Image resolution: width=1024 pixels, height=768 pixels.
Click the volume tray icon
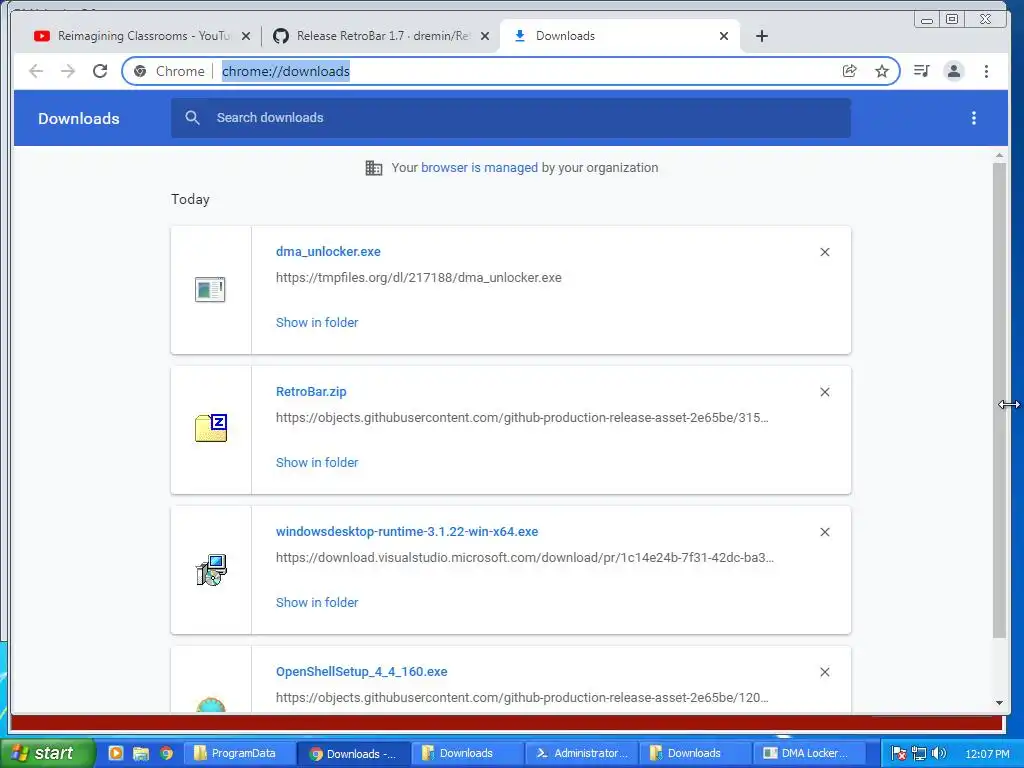(x=939, y=753)
